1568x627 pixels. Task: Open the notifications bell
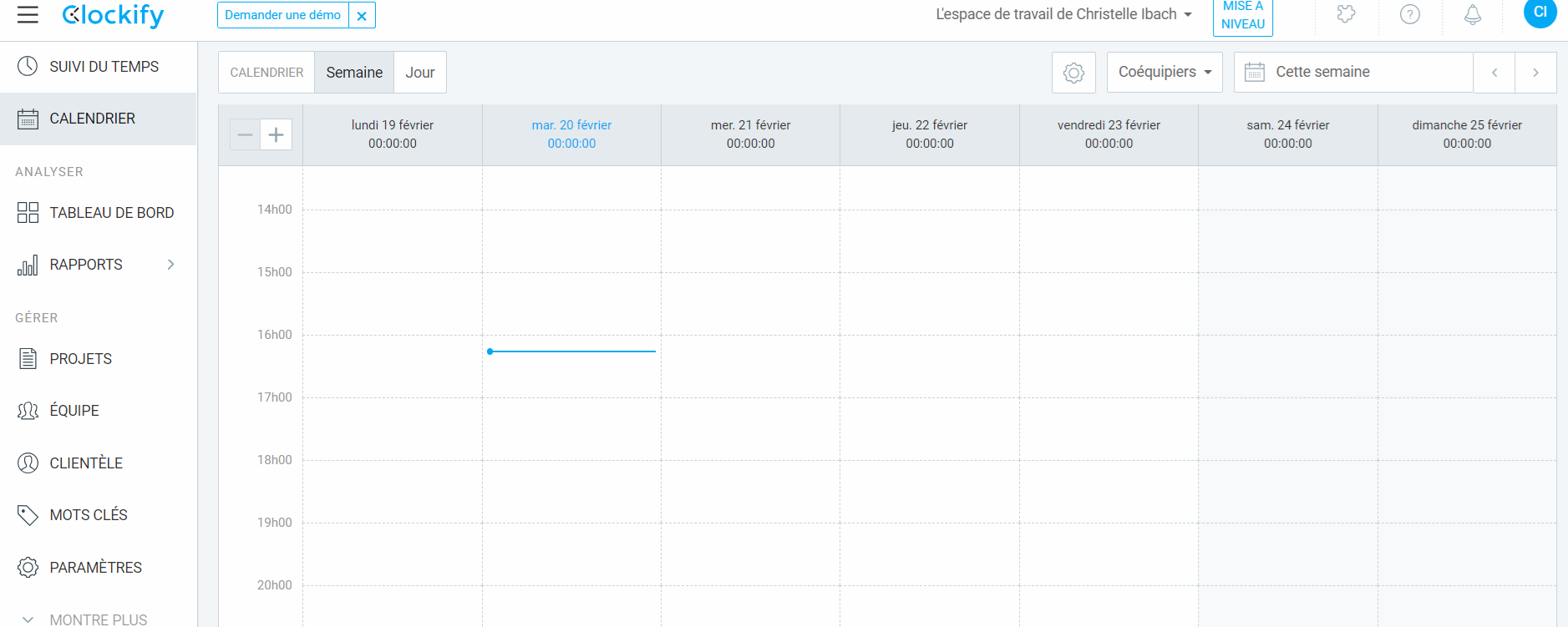1473,14
